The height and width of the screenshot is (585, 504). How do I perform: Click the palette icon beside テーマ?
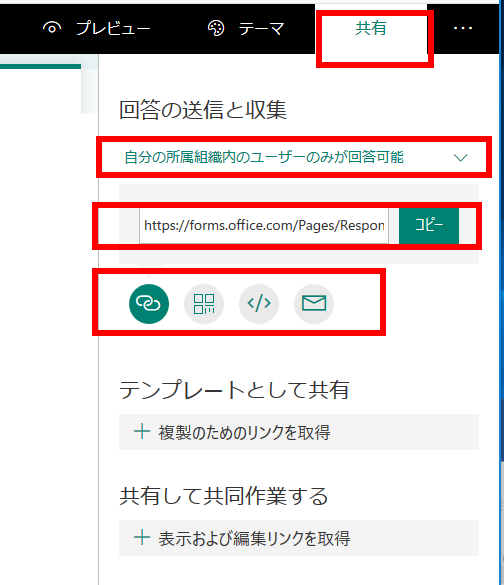pyautogui.click(x=216, y=28)
